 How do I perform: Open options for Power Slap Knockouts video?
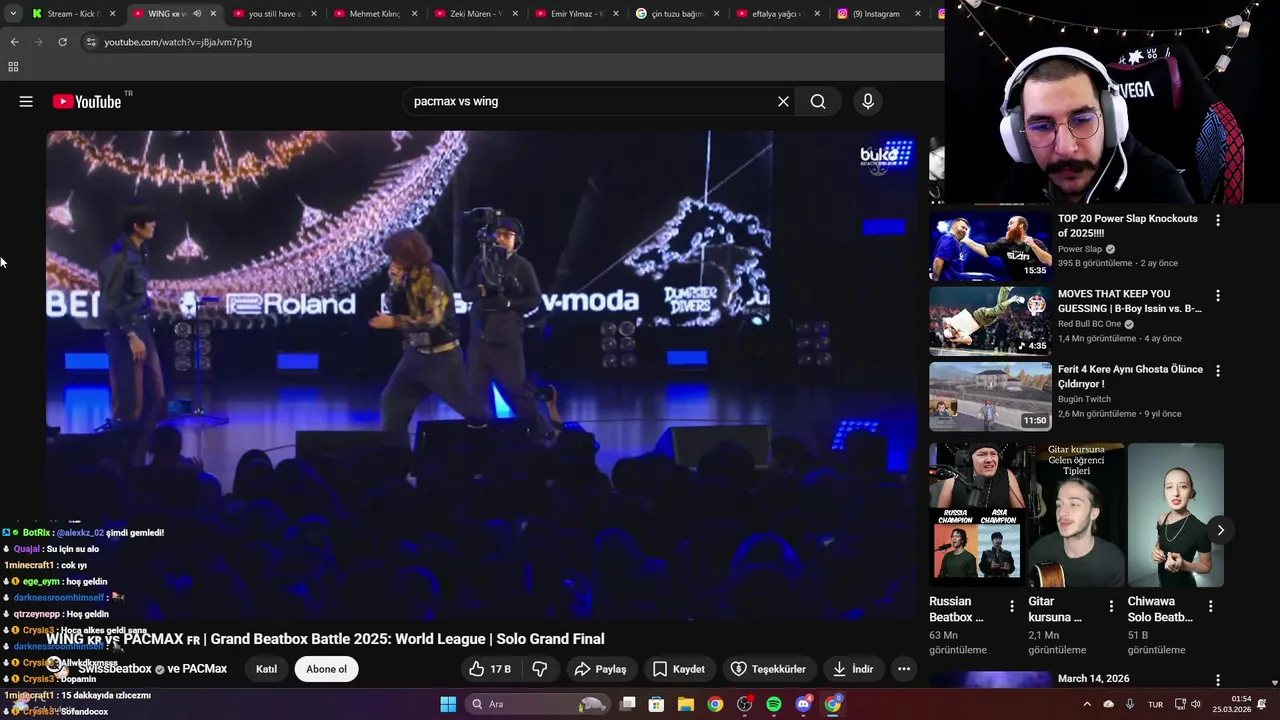[x=1218, y=220]
